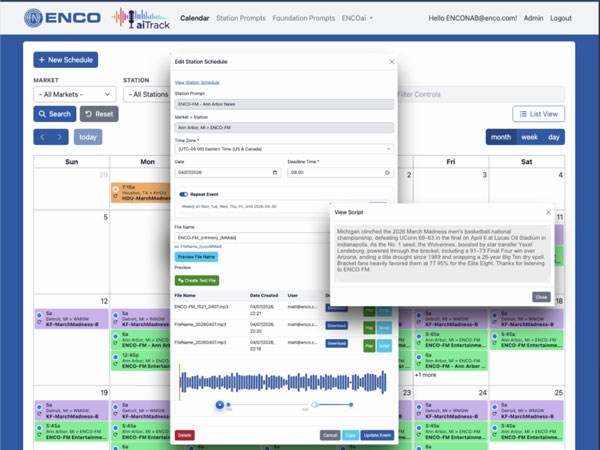
Task: Toggle the Repeat Event switch
Action: click(x=185, y=195)
